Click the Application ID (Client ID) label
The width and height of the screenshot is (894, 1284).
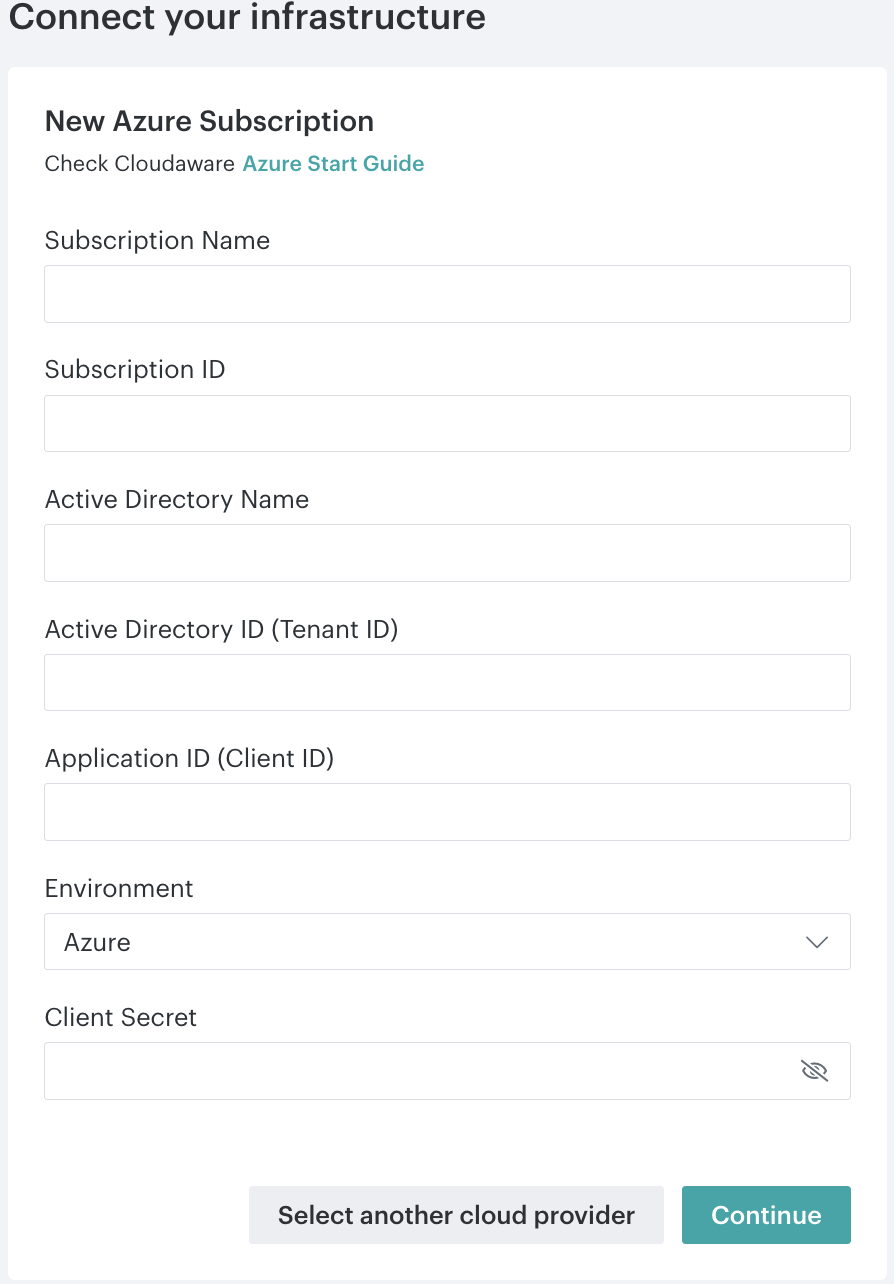(x=189, y=759)
